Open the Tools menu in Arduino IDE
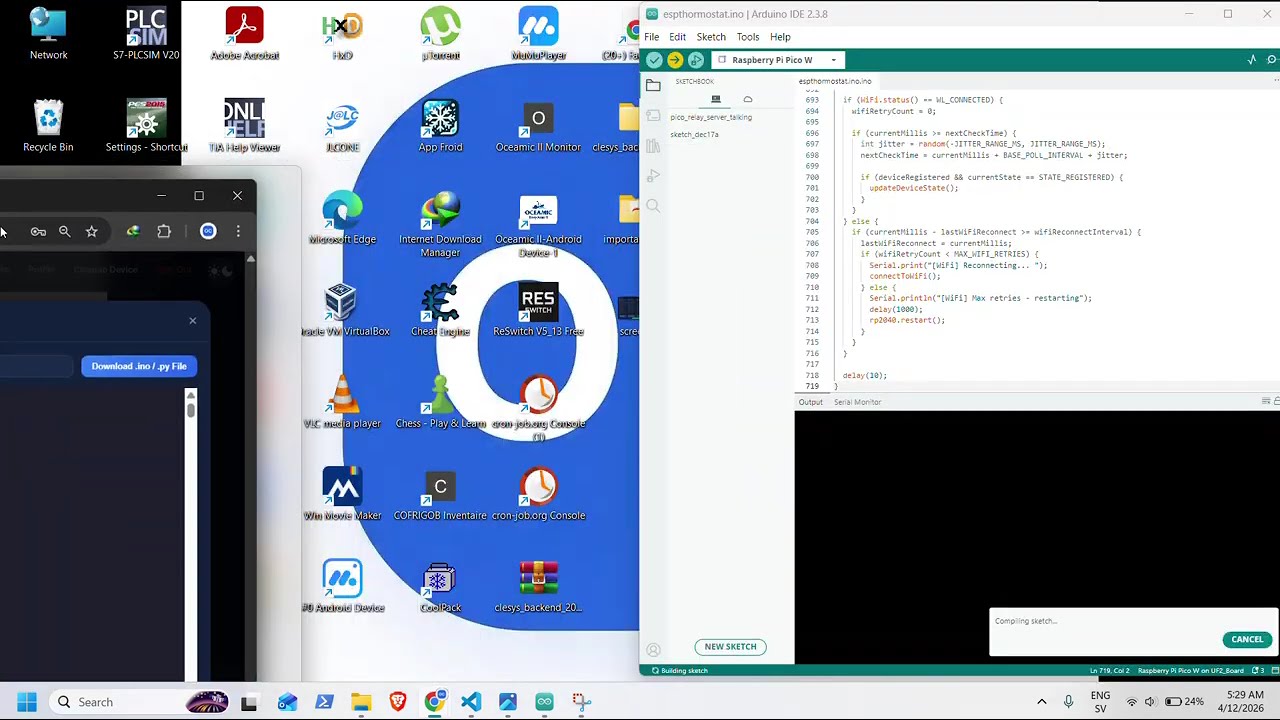1280x720 pixels. tap(748, 37)
